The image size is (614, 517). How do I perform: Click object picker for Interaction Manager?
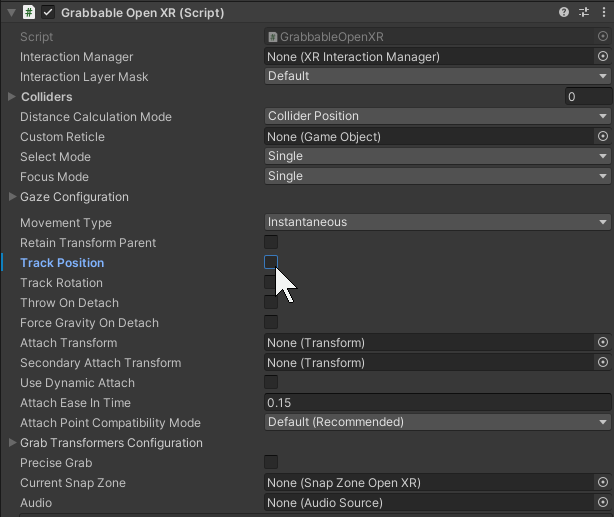[x=602, y=57]
